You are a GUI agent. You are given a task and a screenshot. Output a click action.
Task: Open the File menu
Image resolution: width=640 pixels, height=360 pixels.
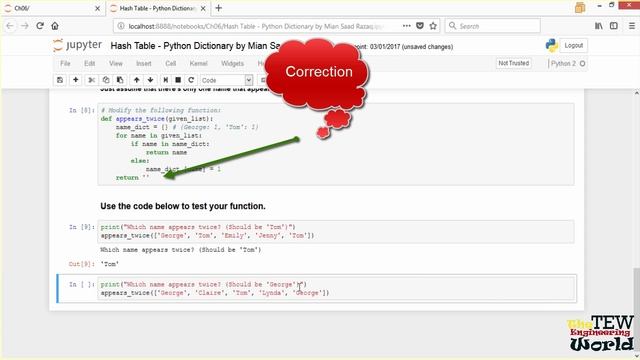[x=65, y=64]
